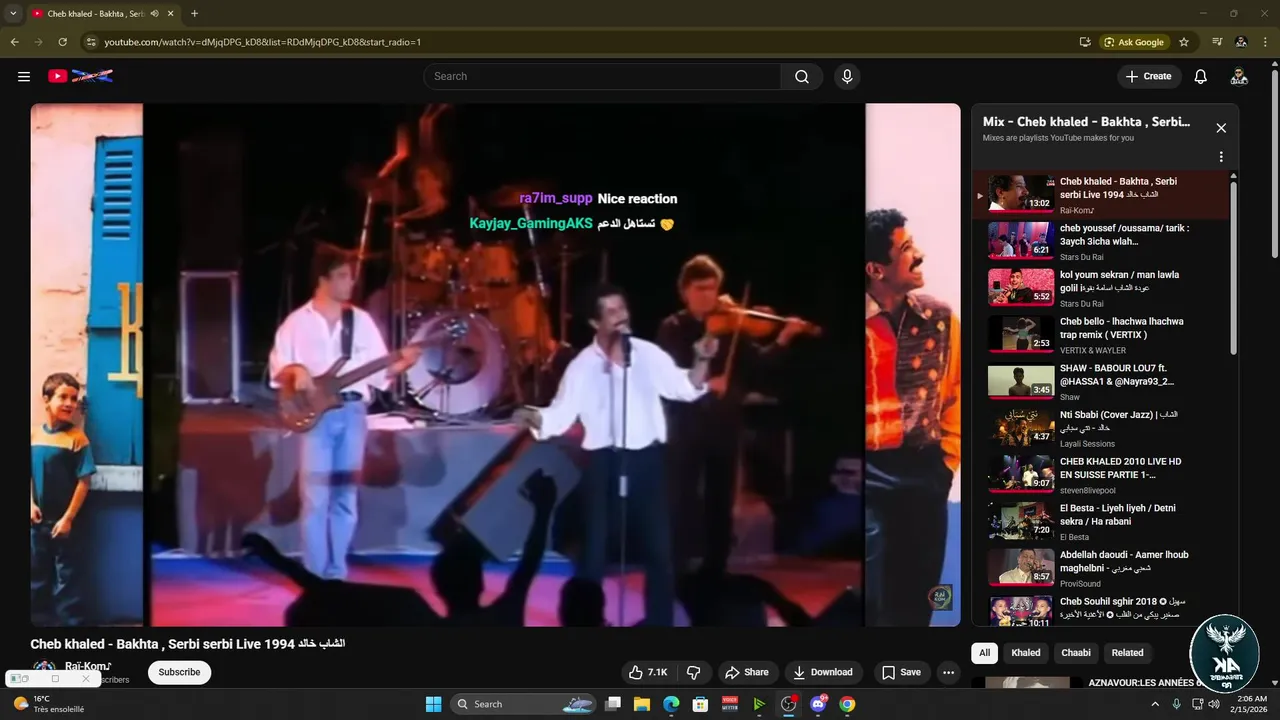Select the Khaled filter chip
Viewport: 1280px width, 720px height.
(x=1025, y=653)
